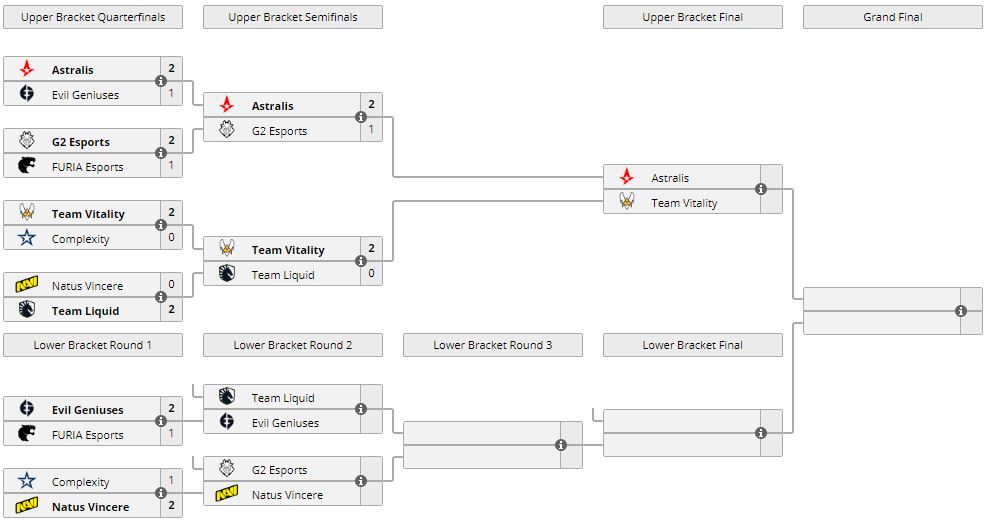Show match details for Natus Vincere vs Team Liquid
This screenshot has height=525, width=990.
point(161,298)
